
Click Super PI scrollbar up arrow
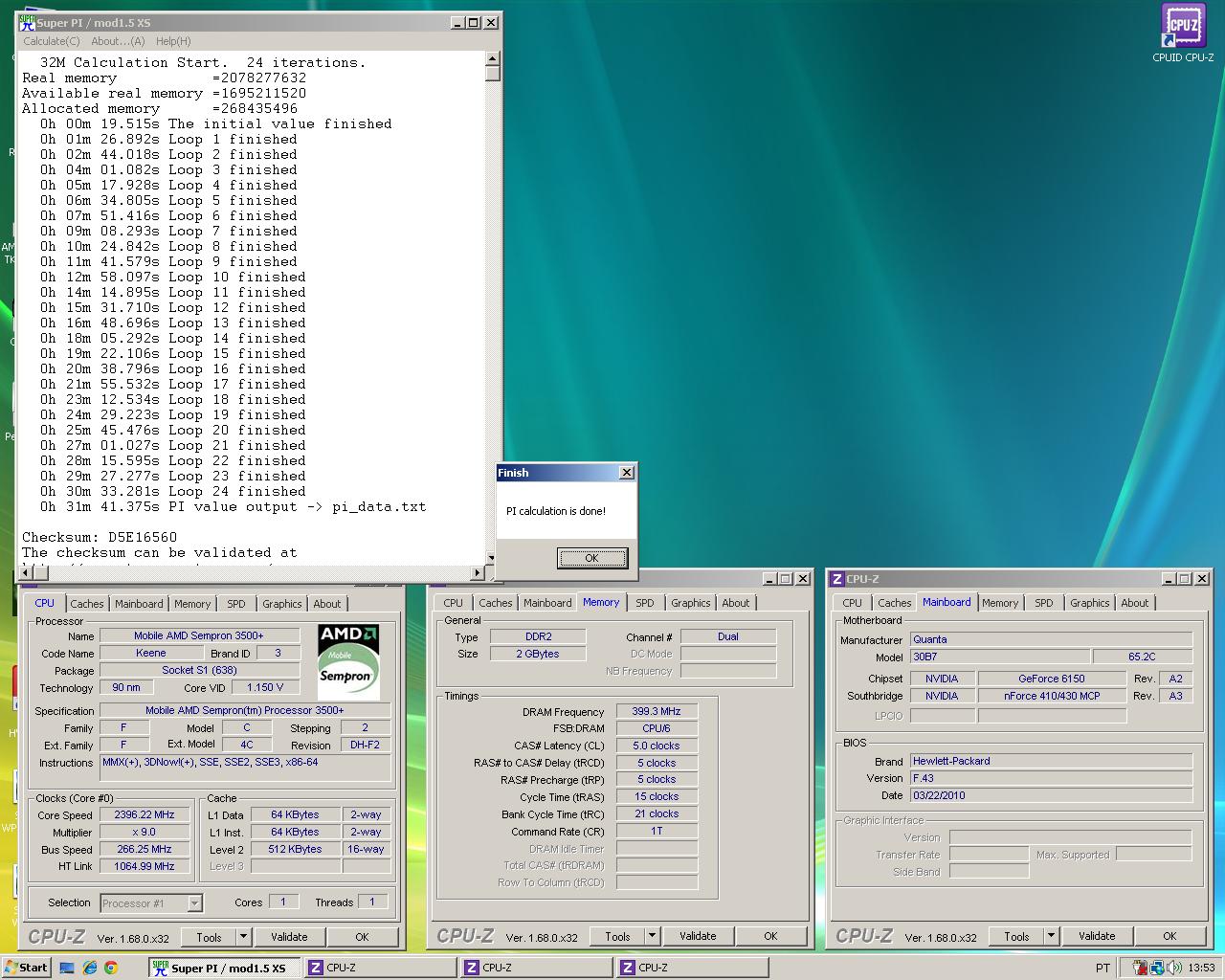click(493, 59)
